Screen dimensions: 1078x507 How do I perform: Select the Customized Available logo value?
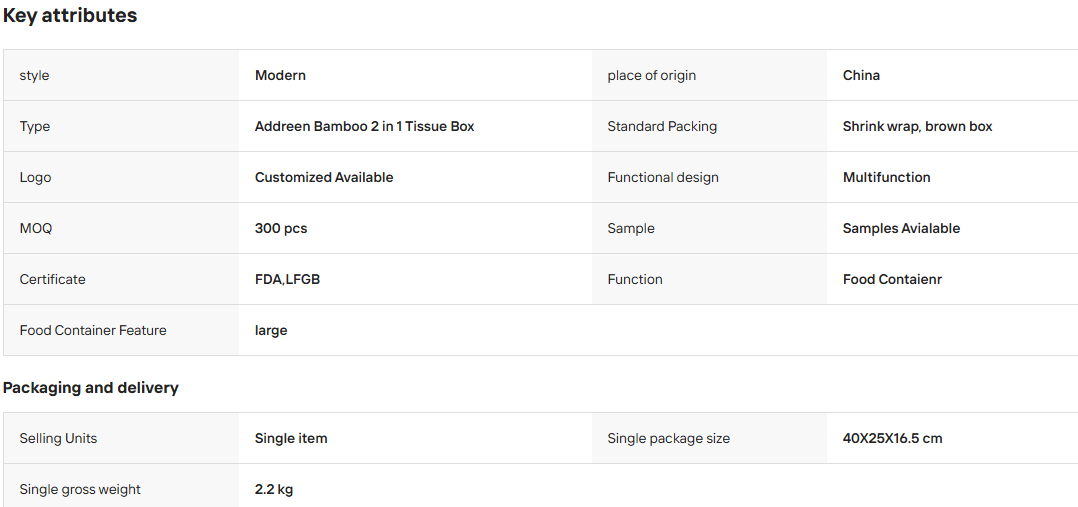click(x=324, y=177)
